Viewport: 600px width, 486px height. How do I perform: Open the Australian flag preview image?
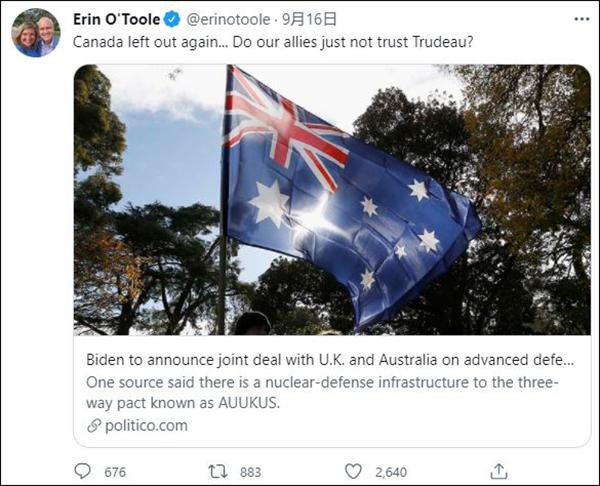tap(331, 199)
